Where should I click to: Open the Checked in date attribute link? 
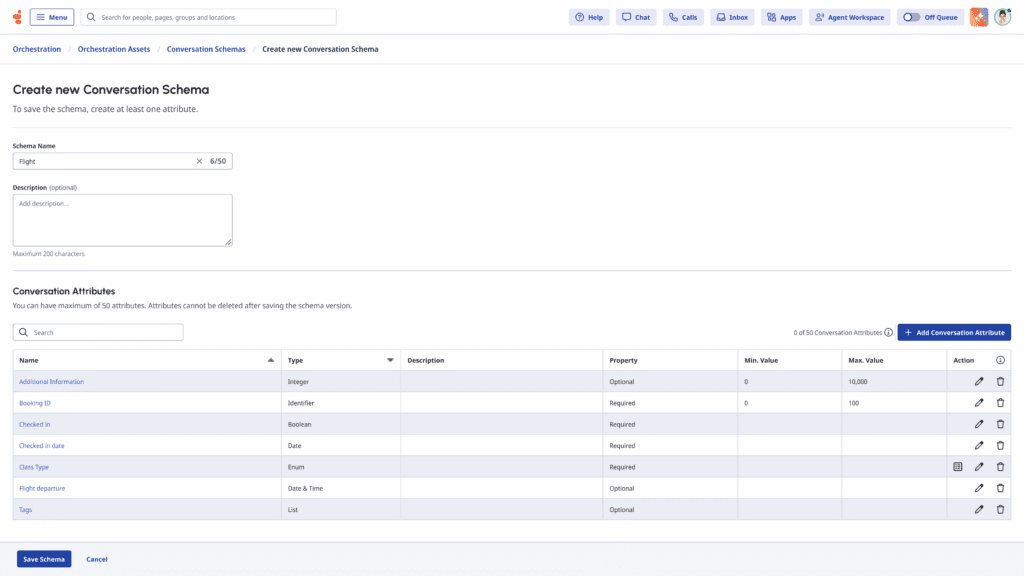pyautogui.click(x=42, y=446)
